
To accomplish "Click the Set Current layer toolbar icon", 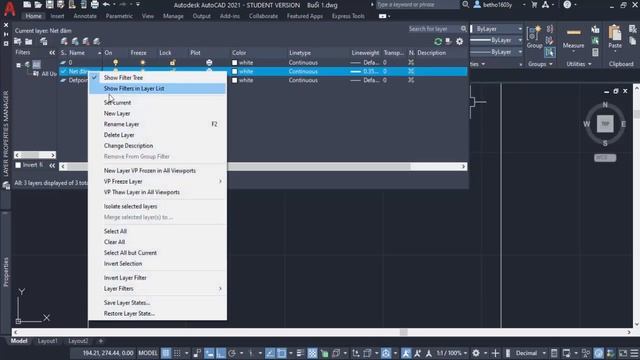I will [97, 41].
